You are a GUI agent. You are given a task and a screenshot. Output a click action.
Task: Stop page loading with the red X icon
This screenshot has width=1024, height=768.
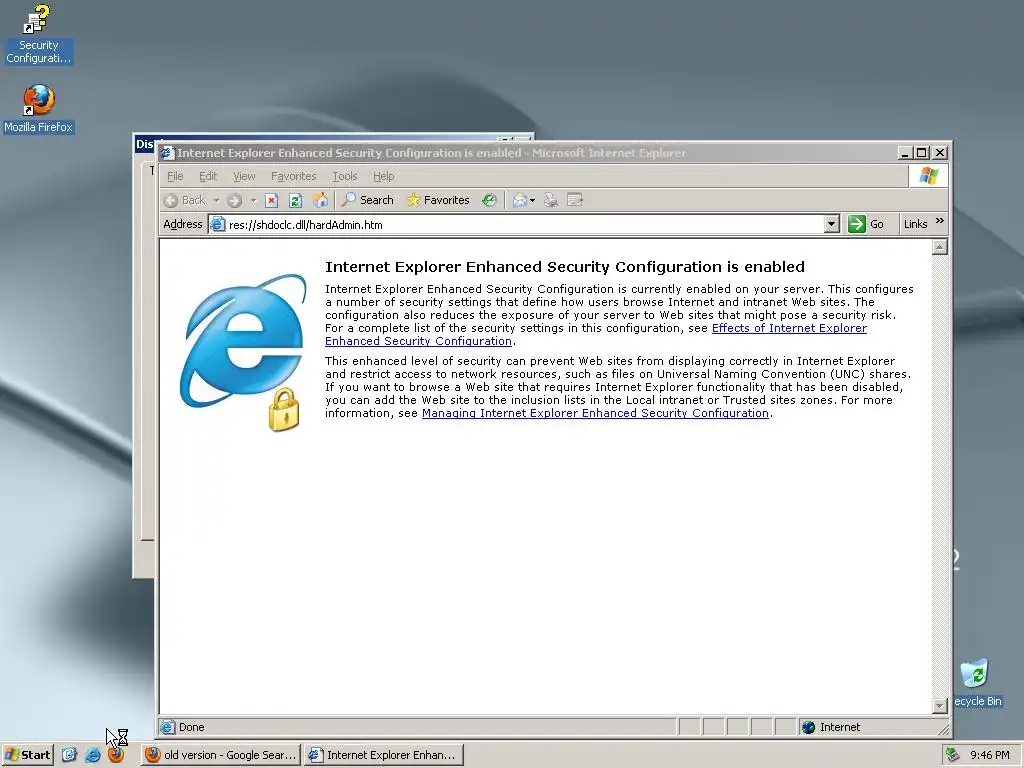click(272, 200)
